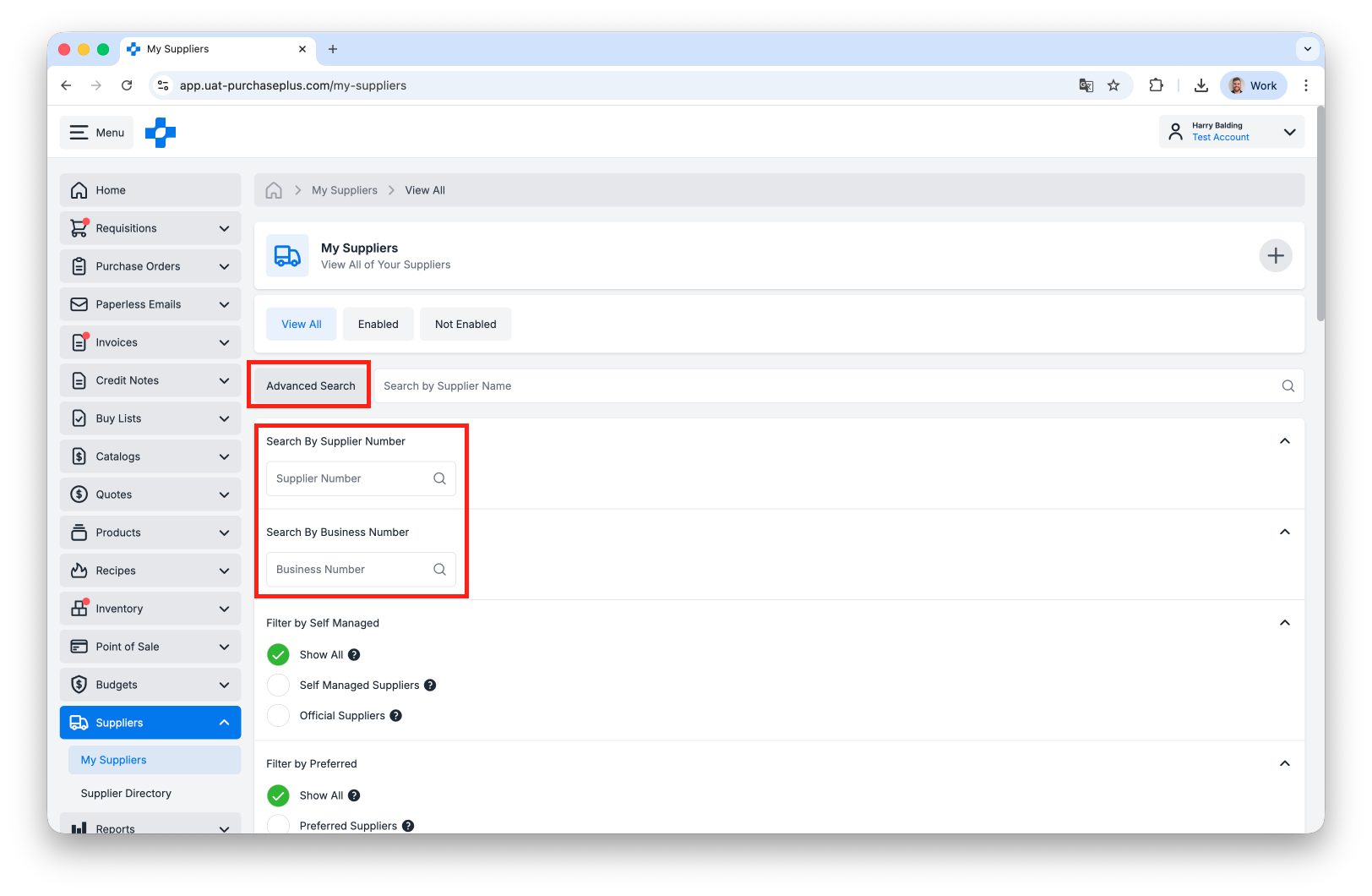Expand the Purchase Orders menu chevron
The width and height of the screenshot is (1372, 896).
pyautogui.click(x=224, y=266)
